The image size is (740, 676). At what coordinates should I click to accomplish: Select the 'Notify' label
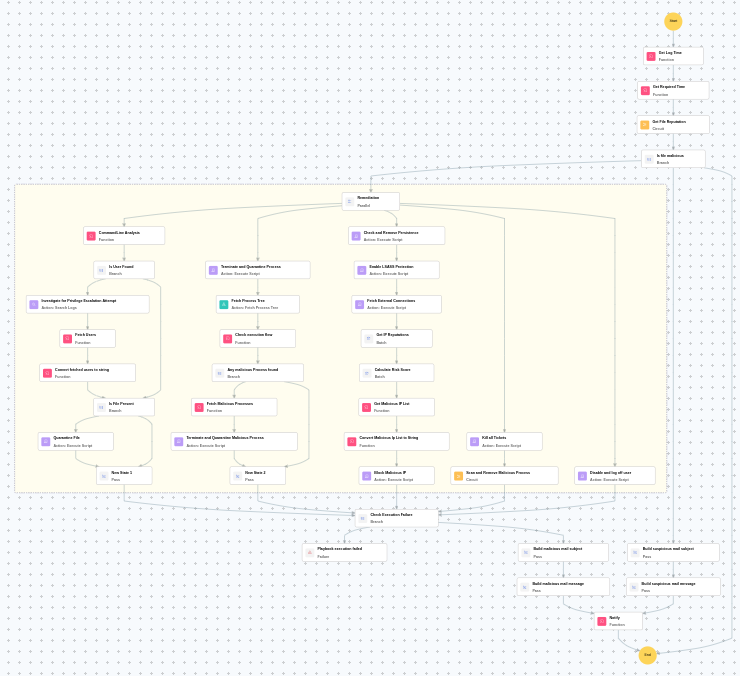pos(614,617)
